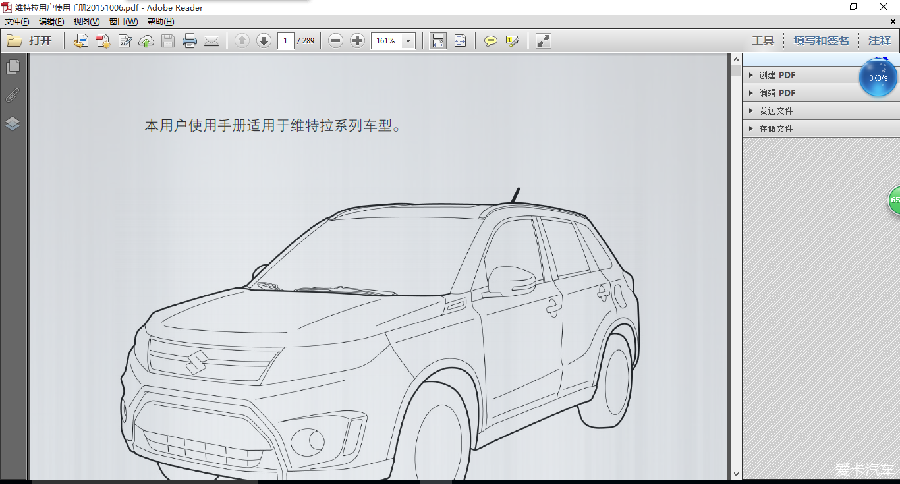Show the attachments paperclip panel
Screen dimensions: 900x484
(13, 95)
